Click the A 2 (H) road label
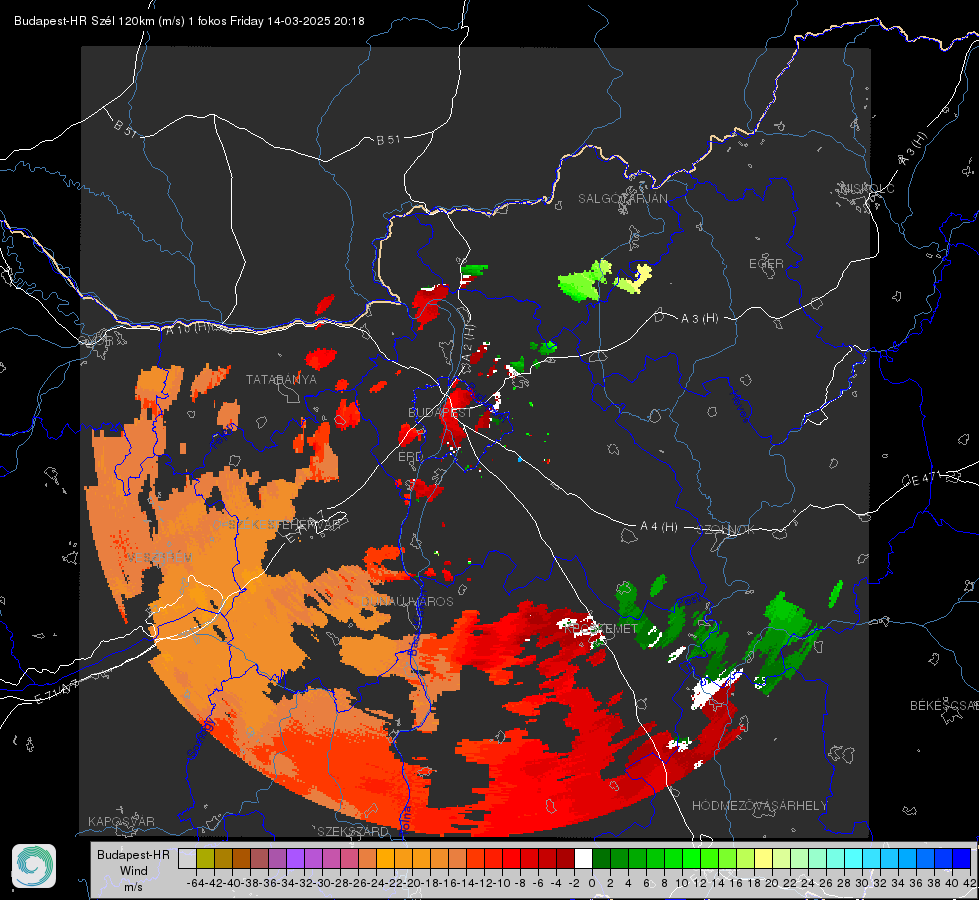This screenshot has width=979, height=900. pos(468,343)
